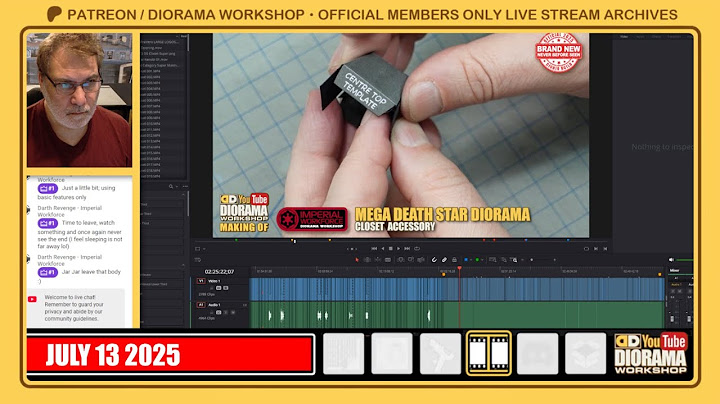Viewport: 720px width, 404px height.
Task: Toggle timeline Snapping magnet
Action: point(434,260)
